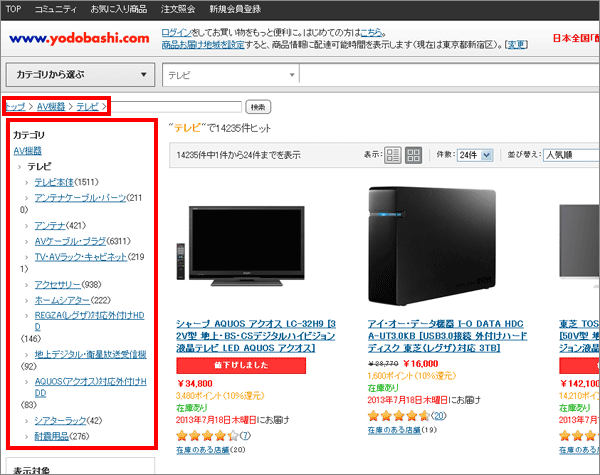Click the 検索 button
This screenshot has height=475, width=600.
[258, 107]
